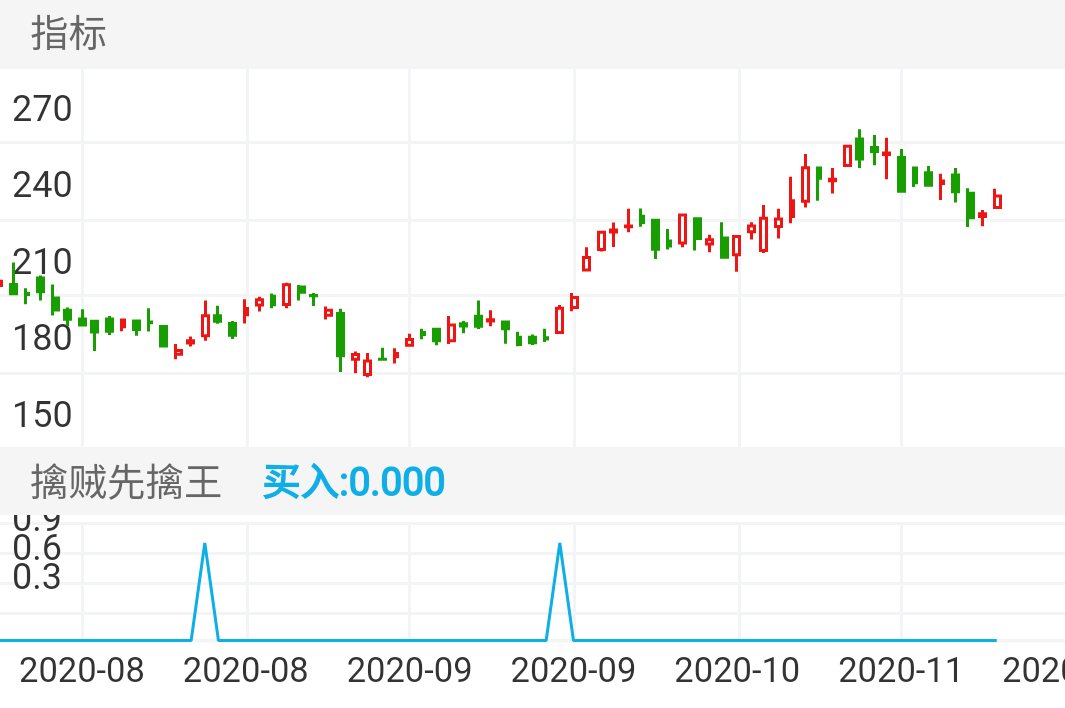This screenshot has height=708, width=1065.
Task: Click the blue 买入:0.000 value
Action: coord(352,481)
